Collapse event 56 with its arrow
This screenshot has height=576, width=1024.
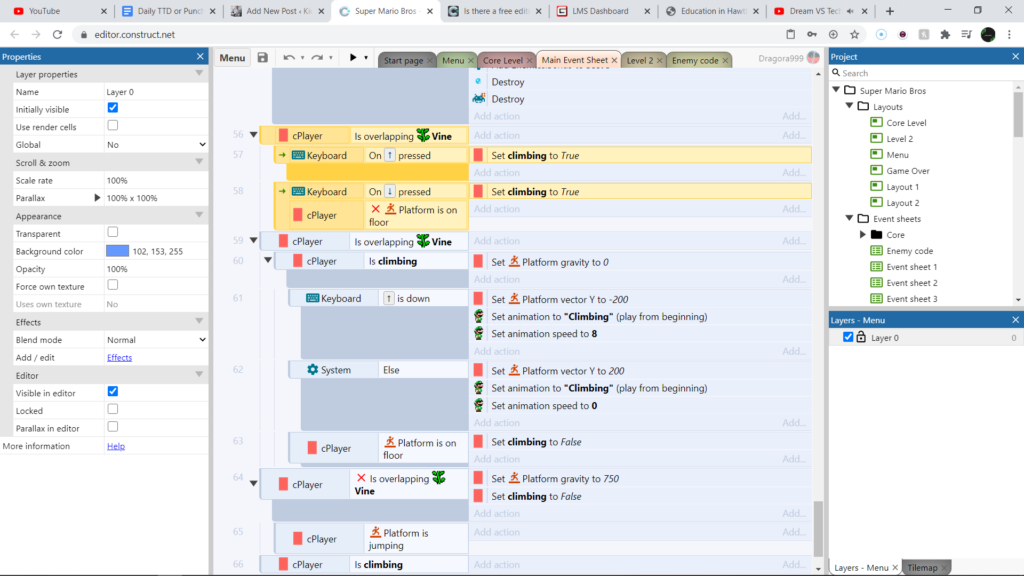tap(253, 135)
